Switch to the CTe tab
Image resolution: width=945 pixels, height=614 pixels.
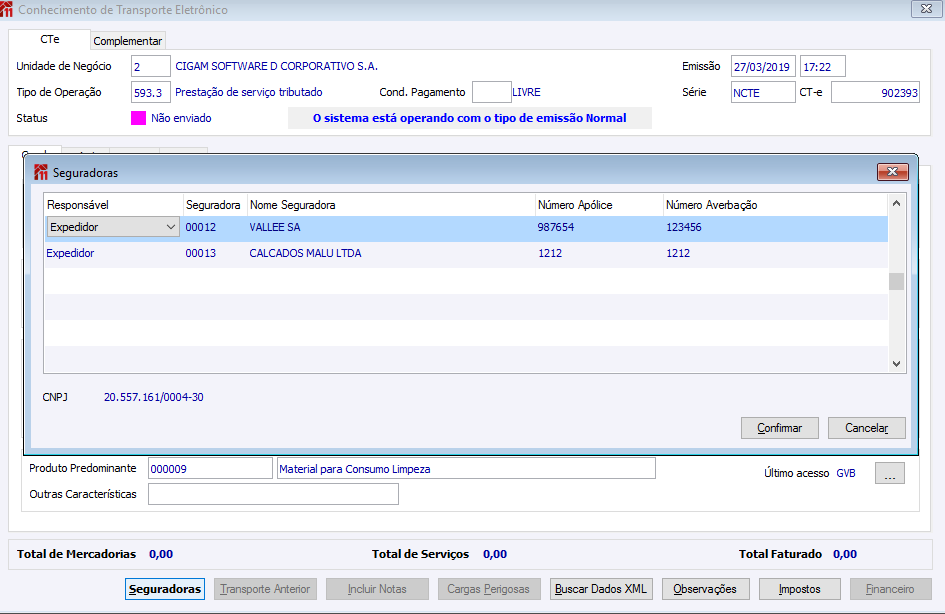(49, 39)
